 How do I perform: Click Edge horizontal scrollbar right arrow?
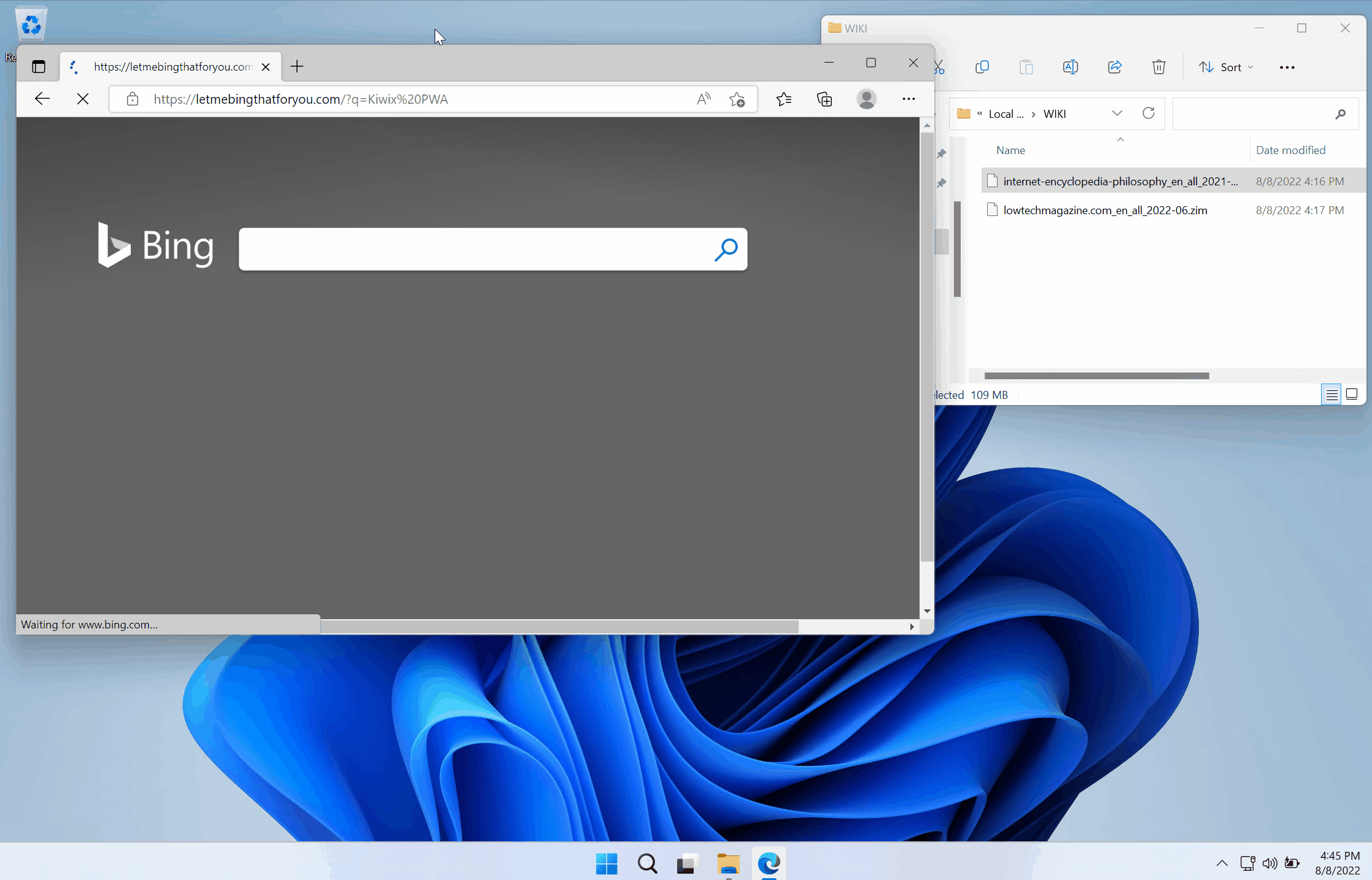pos(912,627)
